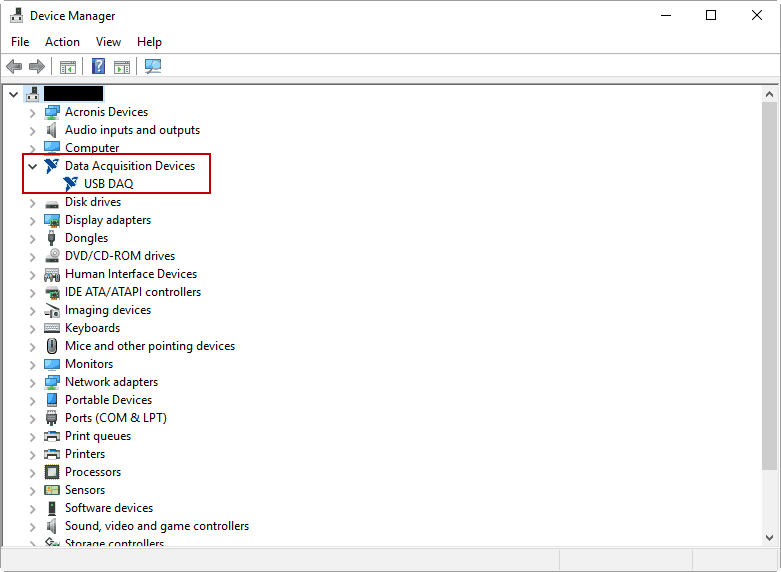Click the Scan for hardware changes toolbar icon

click(x=153, y=67)
